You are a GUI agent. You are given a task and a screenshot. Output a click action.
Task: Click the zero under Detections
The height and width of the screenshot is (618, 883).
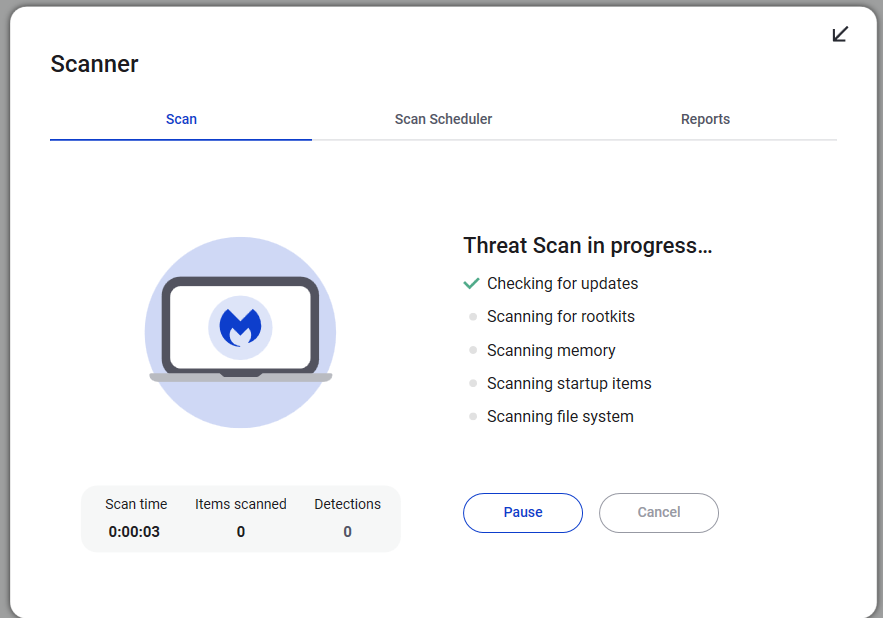[x=347, y=532]
